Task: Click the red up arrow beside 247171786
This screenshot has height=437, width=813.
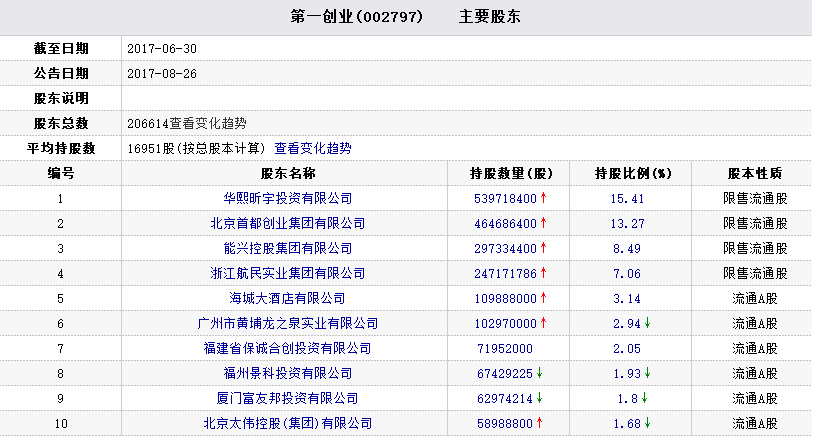Action: click(543, 272)
